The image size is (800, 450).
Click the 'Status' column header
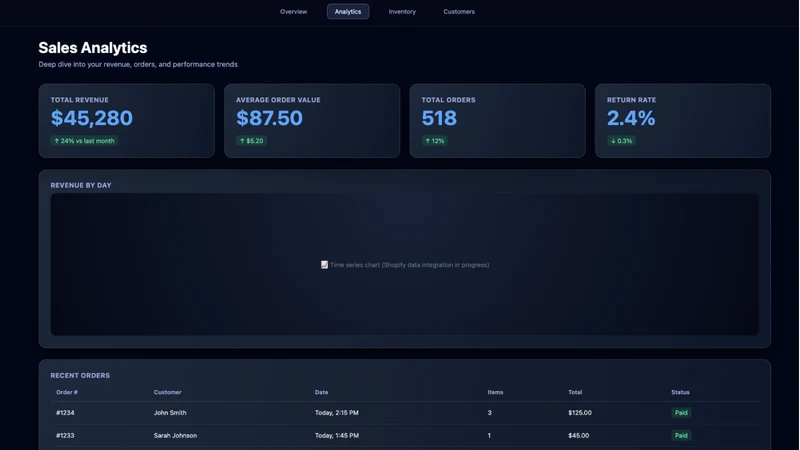click(x=680, y=392)
